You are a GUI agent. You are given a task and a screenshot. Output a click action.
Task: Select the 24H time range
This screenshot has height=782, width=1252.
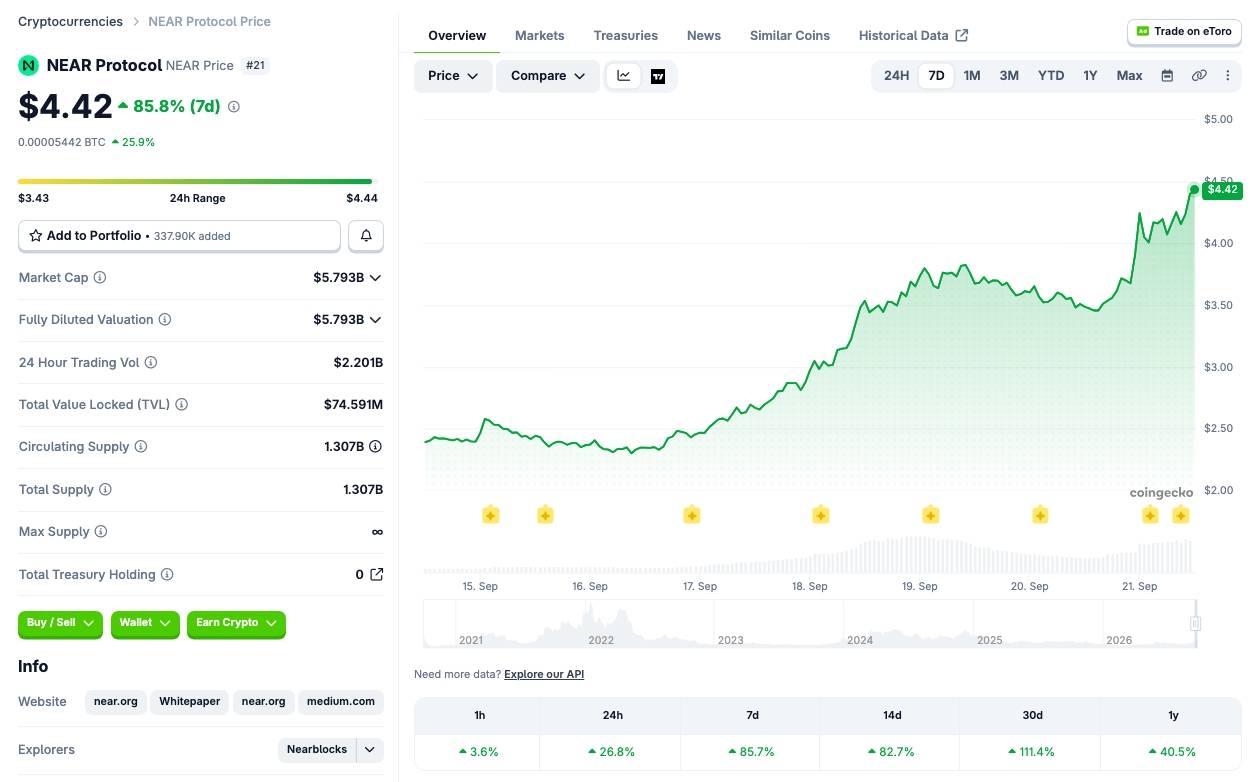click(897, 76)
